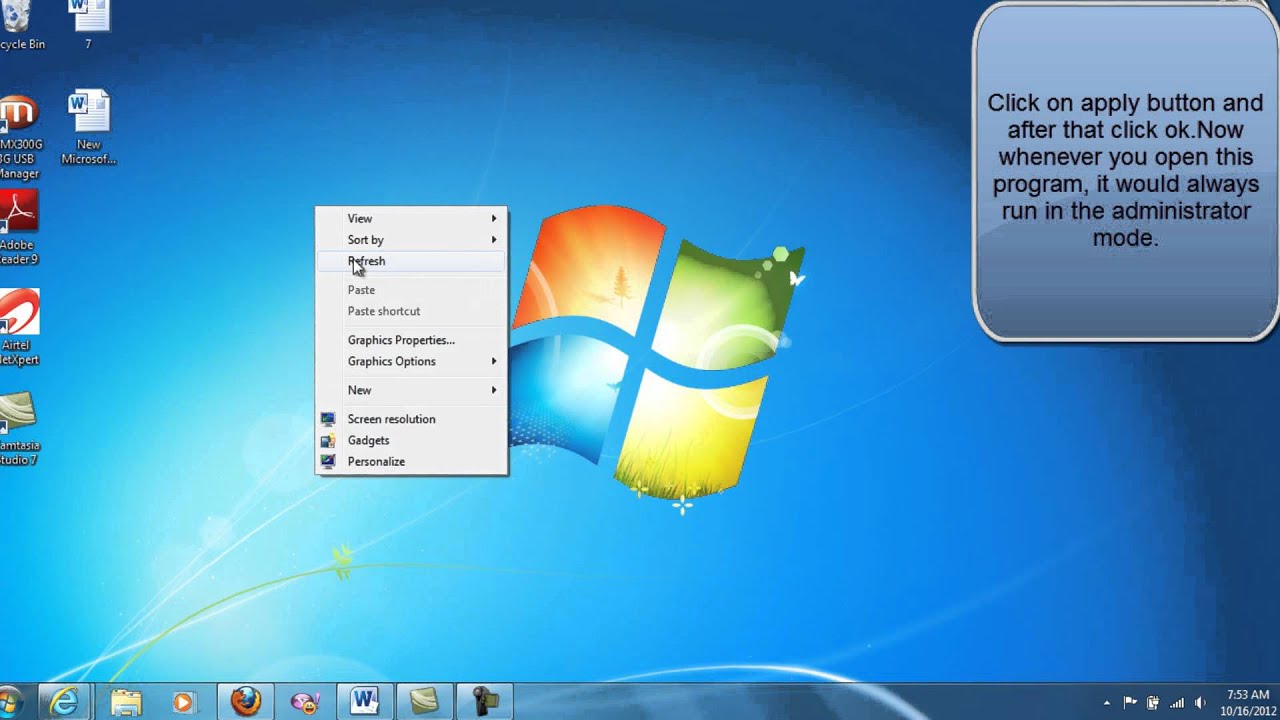Open Gadgets from the context menu
The image size is (1280, 720).
[411, 440]
